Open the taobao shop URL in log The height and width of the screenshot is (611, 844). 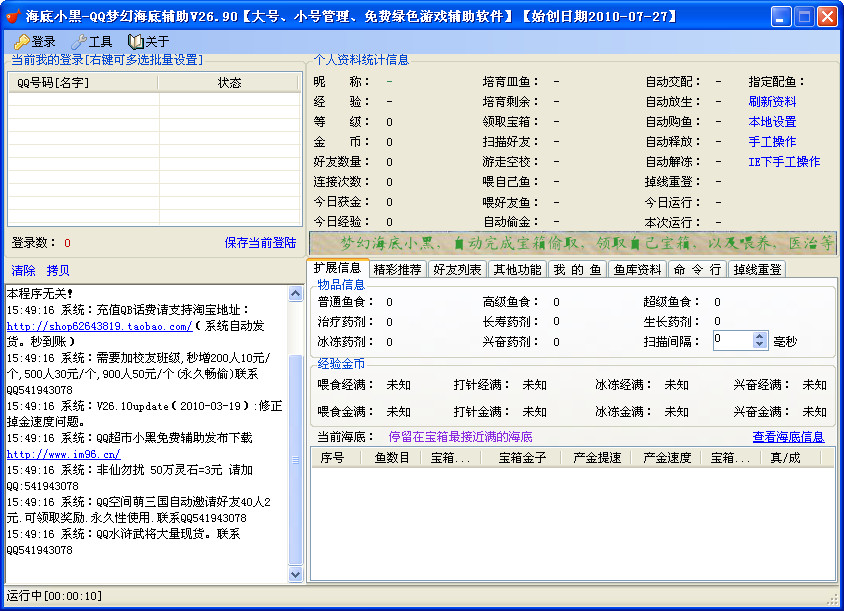click(99, 326)
